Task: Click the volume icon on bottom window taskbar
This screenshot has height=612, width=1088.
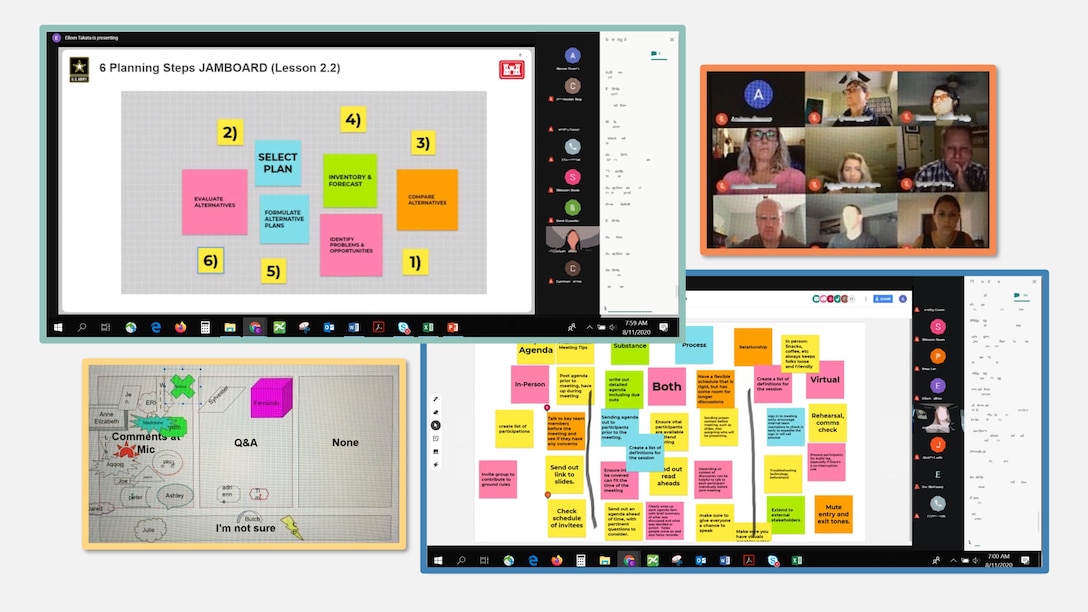Action: (976, 560)
